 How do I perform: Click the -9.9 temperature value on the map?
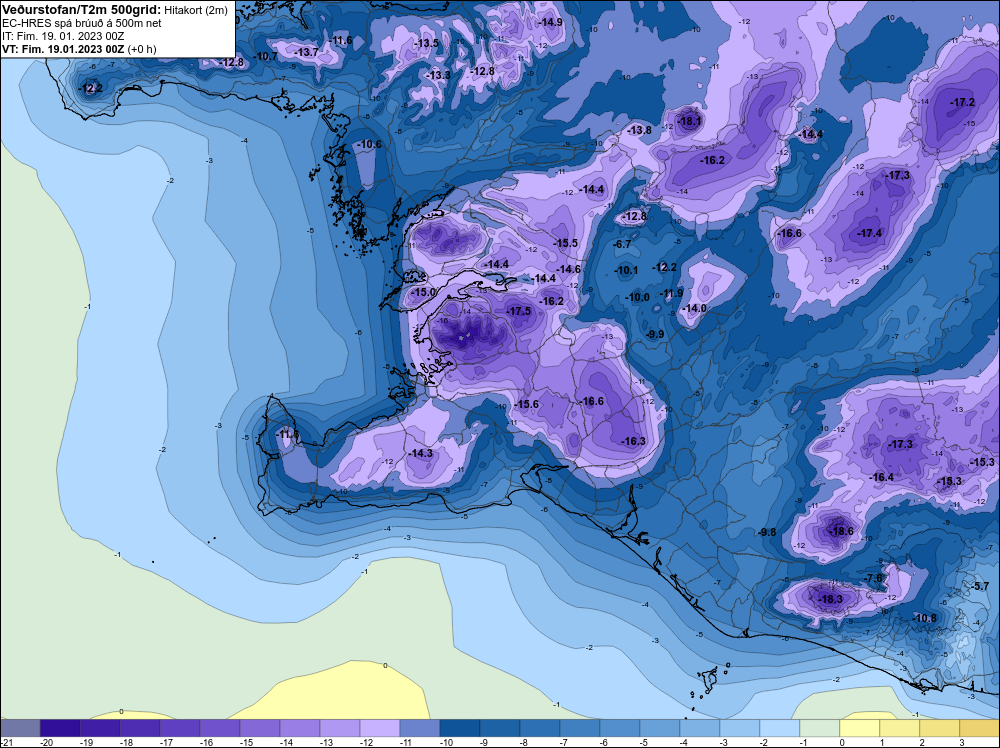coord(655,334)
